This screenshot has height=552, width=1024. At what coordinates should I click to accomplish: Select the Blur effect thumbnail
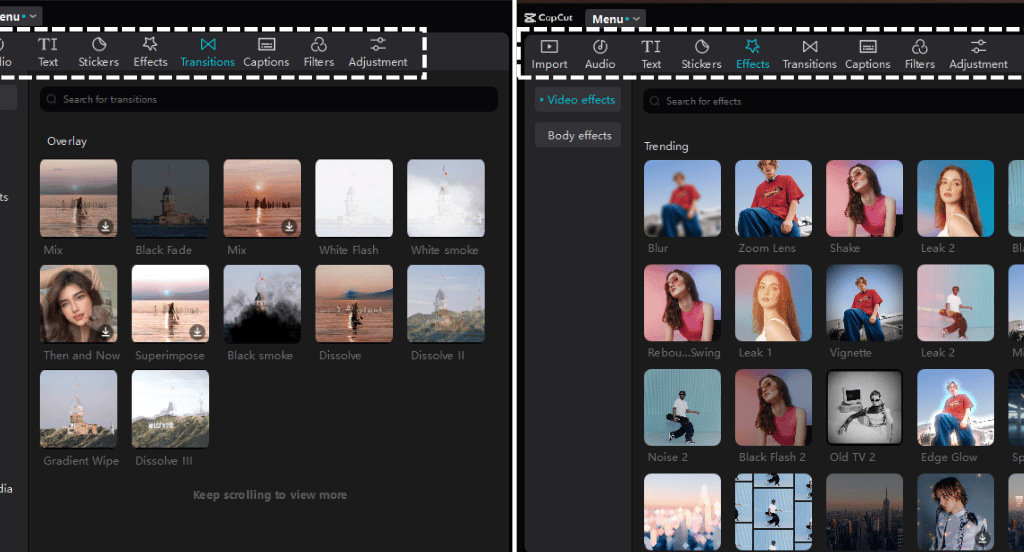[682, 198]
